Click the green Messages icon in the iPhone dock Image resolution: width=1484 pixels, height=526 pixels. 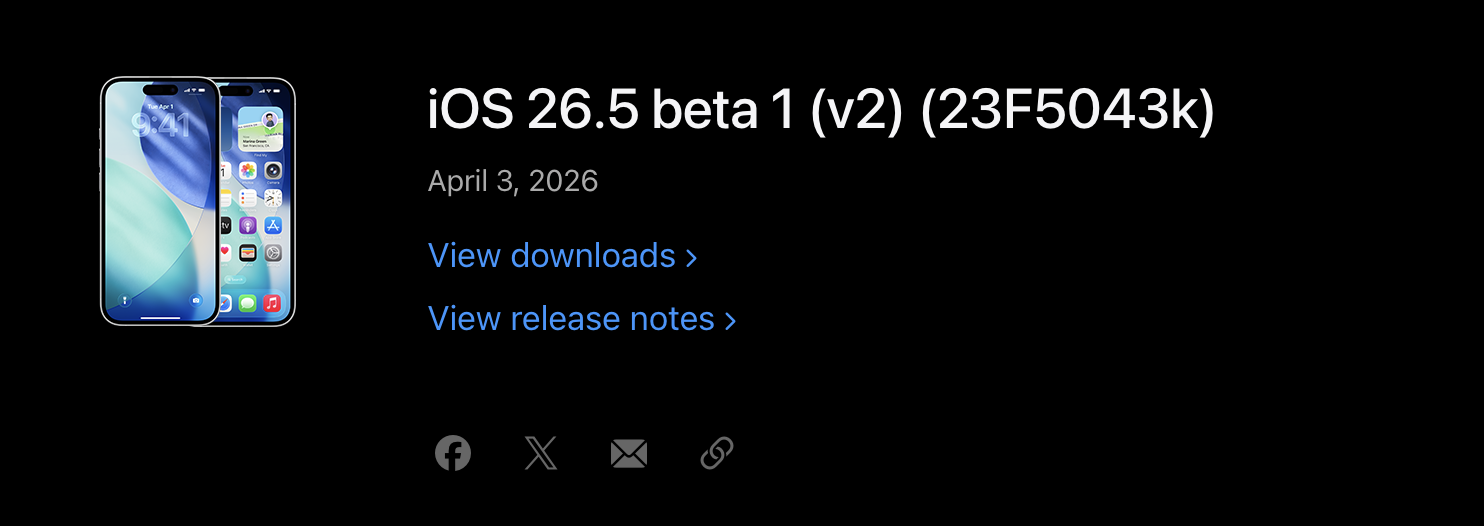point(247,303)
